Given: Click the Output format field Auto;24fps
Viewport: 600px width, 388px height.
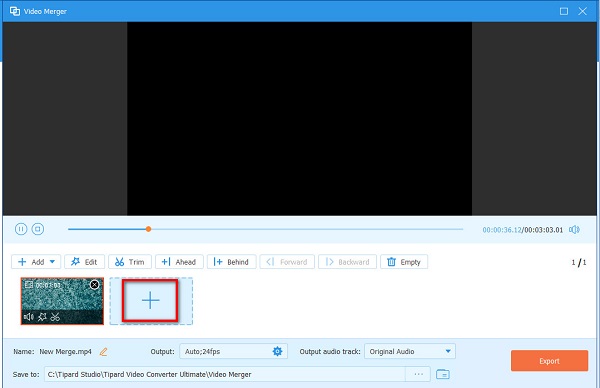Looking at the screenshot, I should 233,351.
